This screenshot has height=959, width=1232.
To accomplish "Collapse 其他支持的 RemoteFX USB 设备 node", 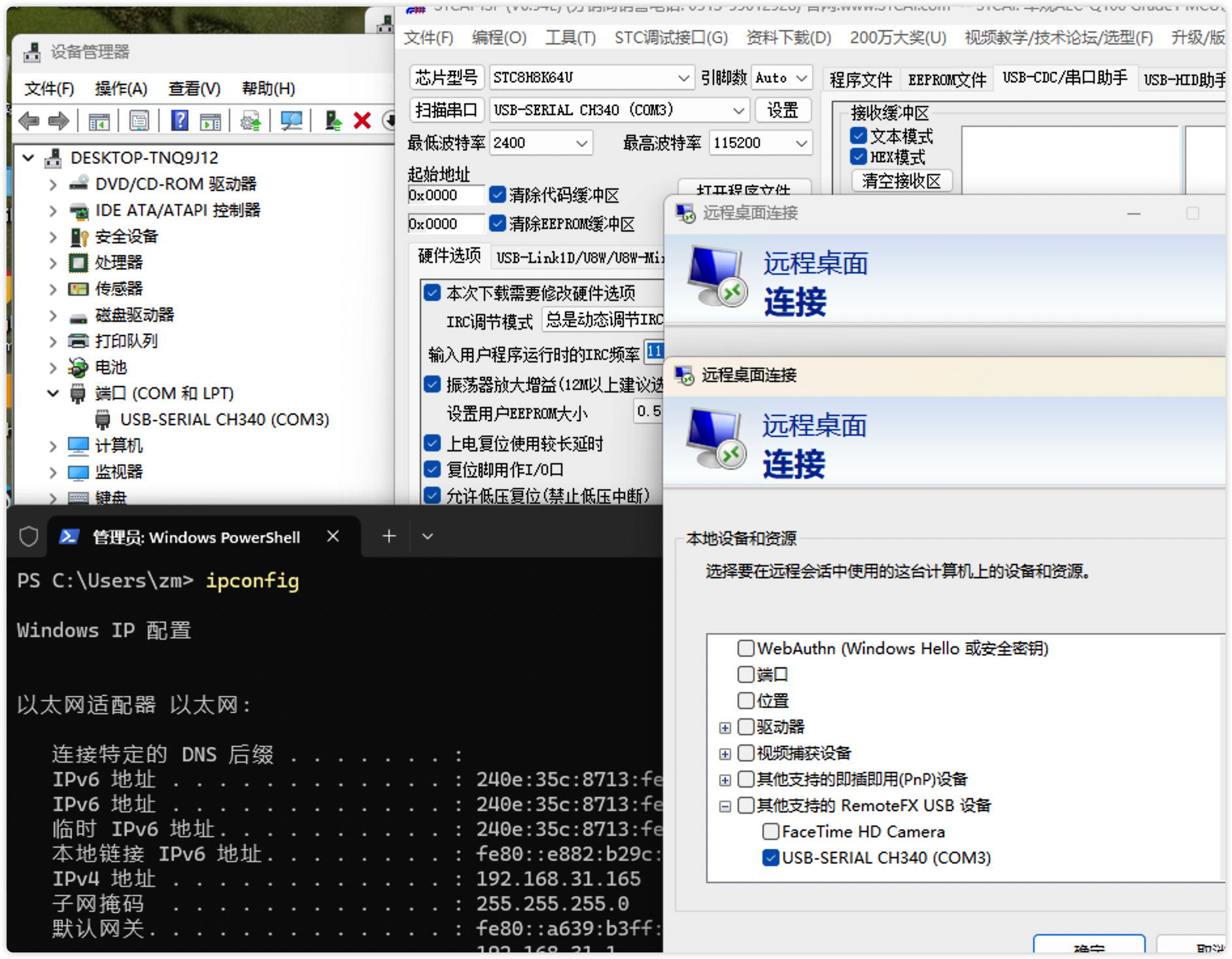I will coord(725,806).
